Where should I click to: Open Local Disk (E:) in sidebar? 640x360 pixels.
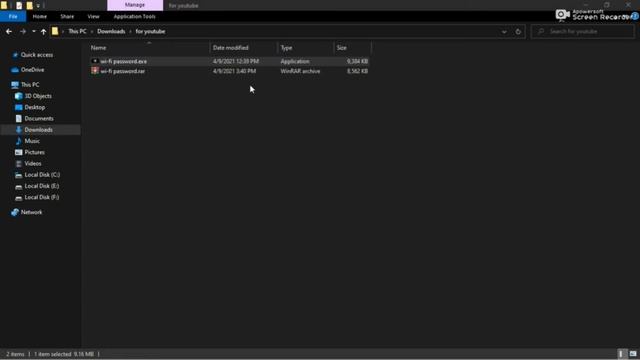pyautogui.click(x=42, y=186)
